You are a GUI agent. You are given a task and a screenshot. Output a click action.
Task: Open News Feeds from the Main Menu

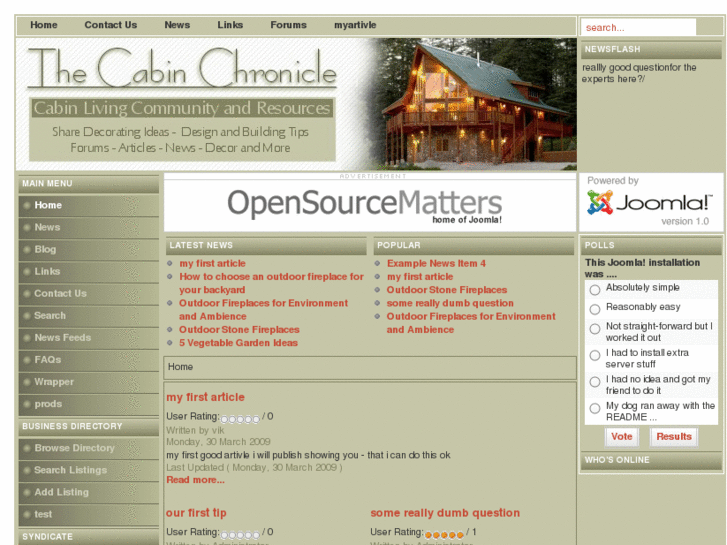(x=89, y=338)
